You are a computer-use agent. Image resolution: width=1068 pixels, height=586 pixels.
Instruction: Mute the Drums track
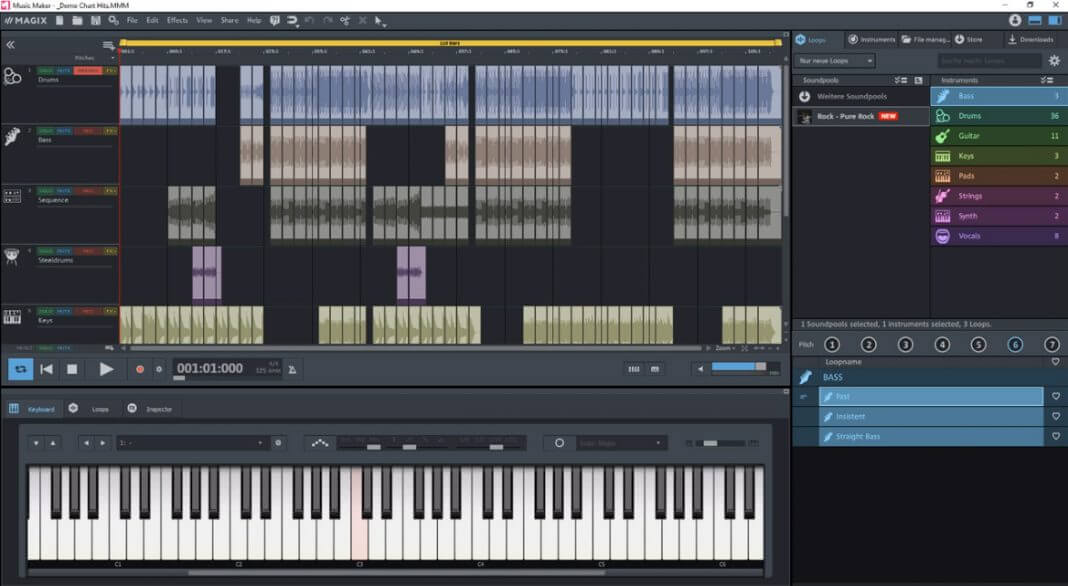(63, 71)
